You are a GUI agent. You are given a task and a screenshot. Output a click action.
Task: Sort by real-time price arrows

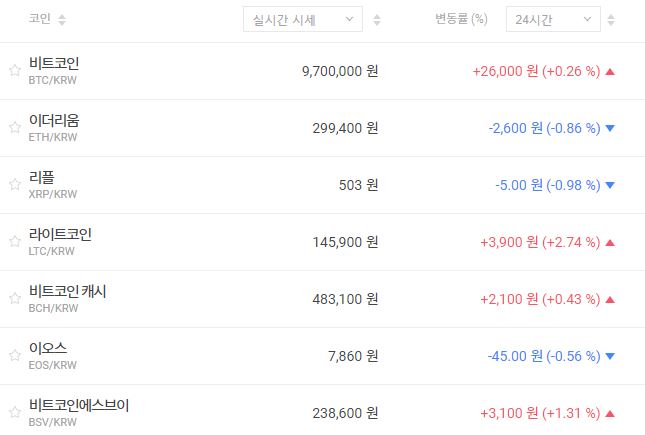pyautogui.click(x=376, y=20)
